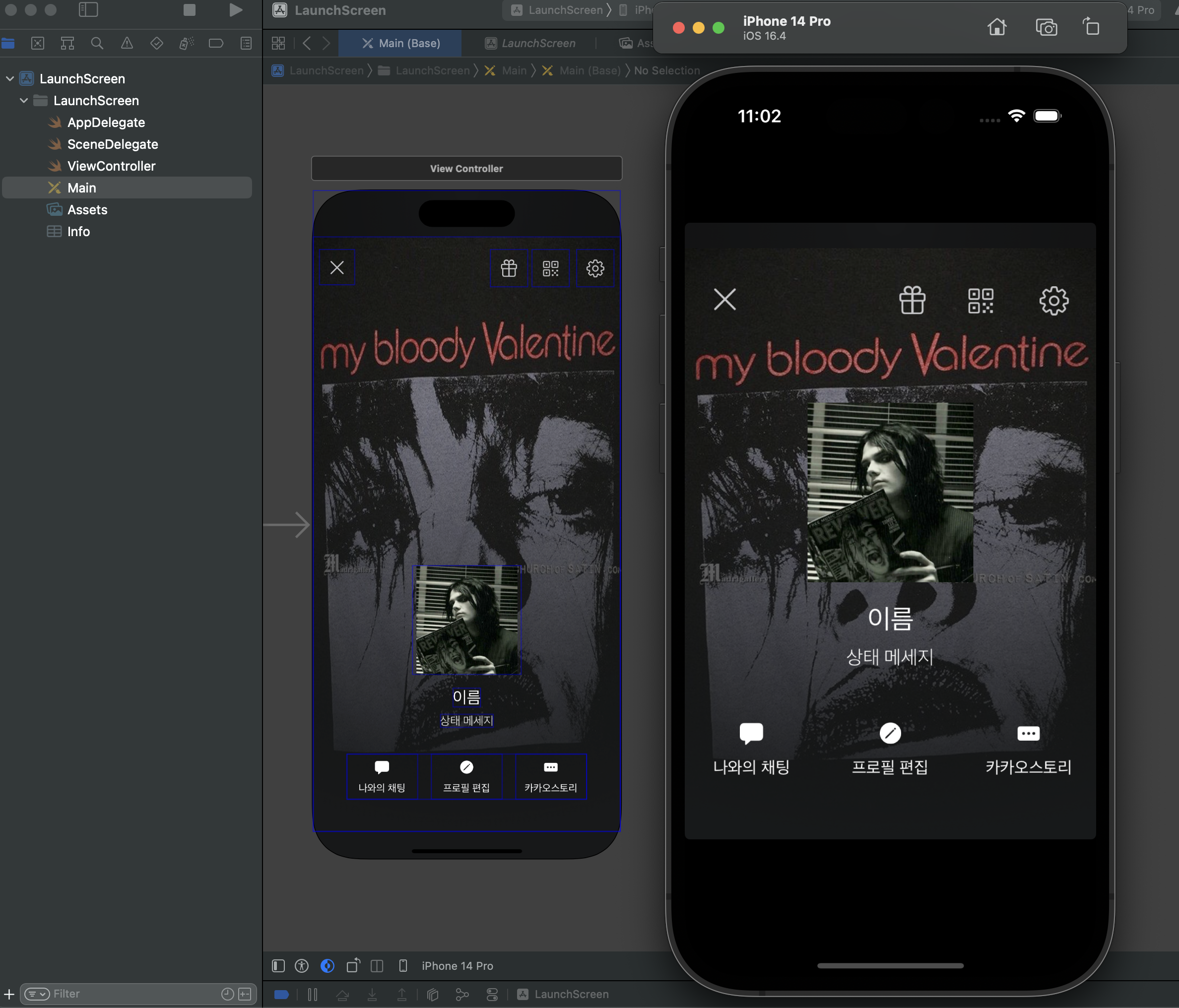Select 프로필 편집 button in storyboard canvas
Viewport: 1179px width, 1008px height.
[466, 776]
